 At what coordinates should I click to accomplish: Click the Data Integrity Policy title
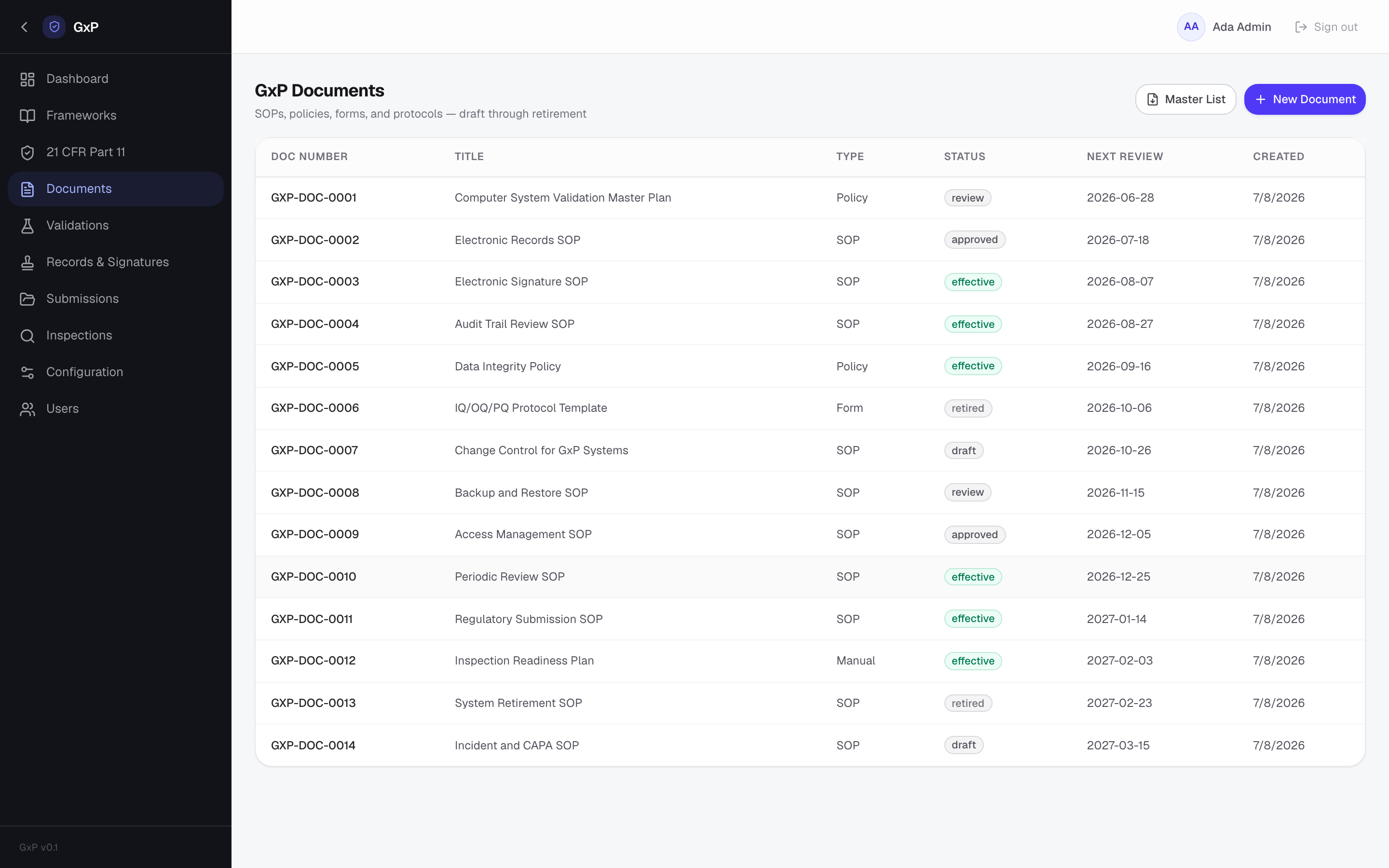[507, 366]
